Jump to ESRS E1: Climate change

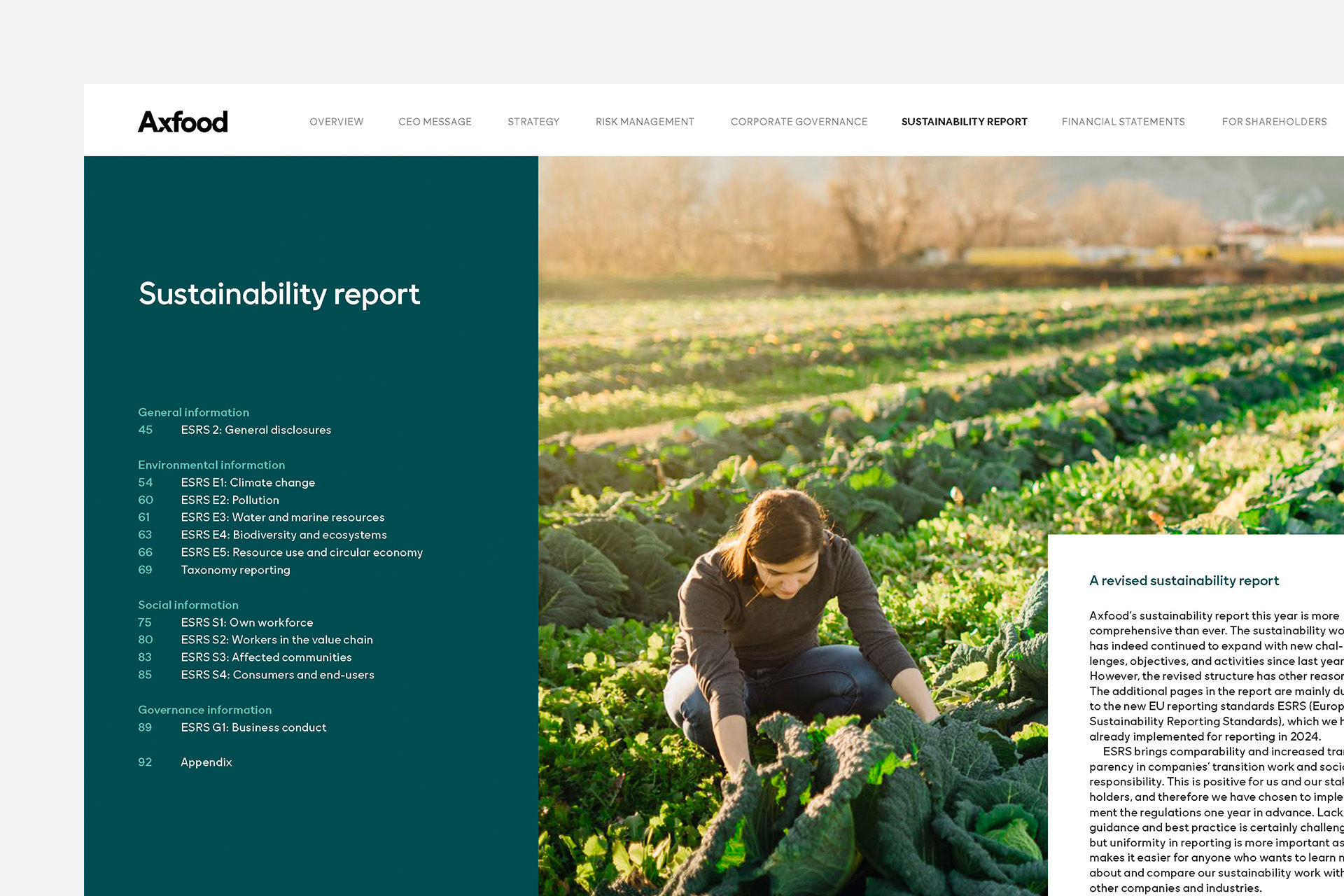248,482
